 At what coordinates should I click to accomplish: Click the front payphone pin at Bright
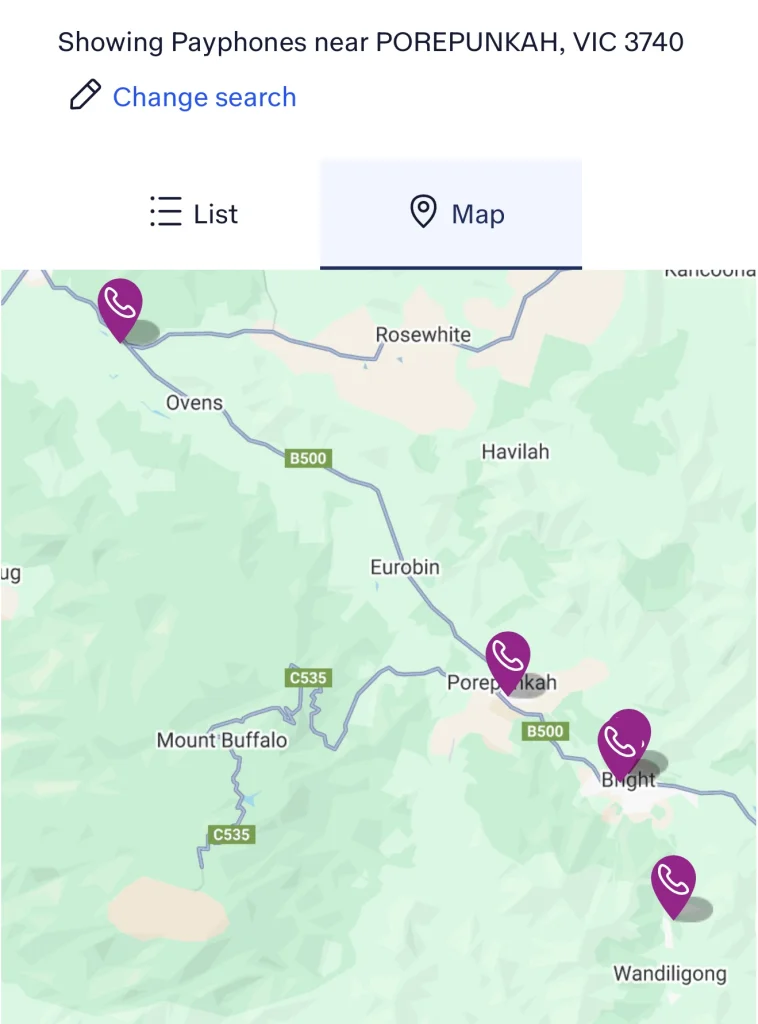pyautogui.click(x=618, y=746)
